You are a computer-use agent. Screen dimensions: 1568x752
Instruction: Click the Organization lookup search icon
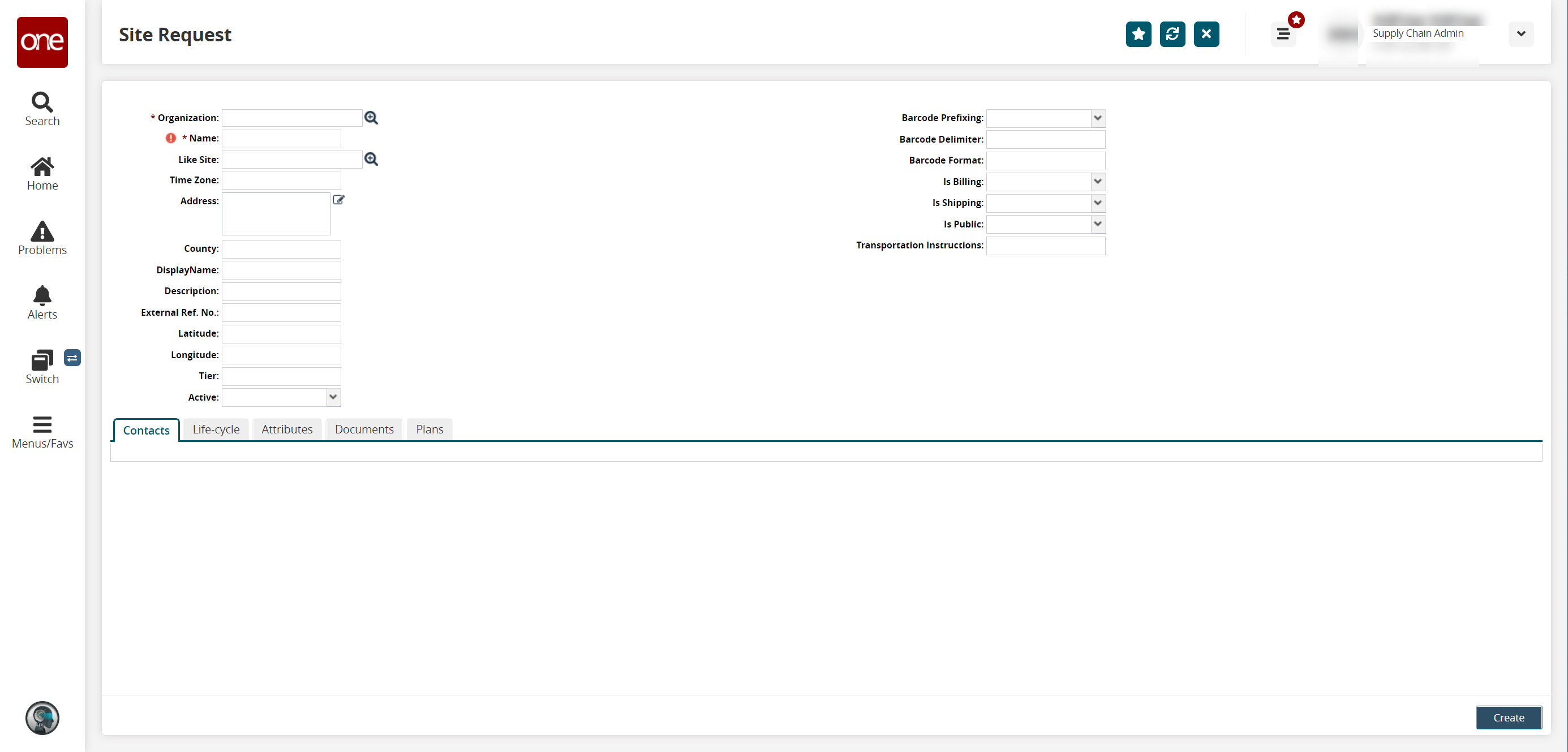[371, 118]
